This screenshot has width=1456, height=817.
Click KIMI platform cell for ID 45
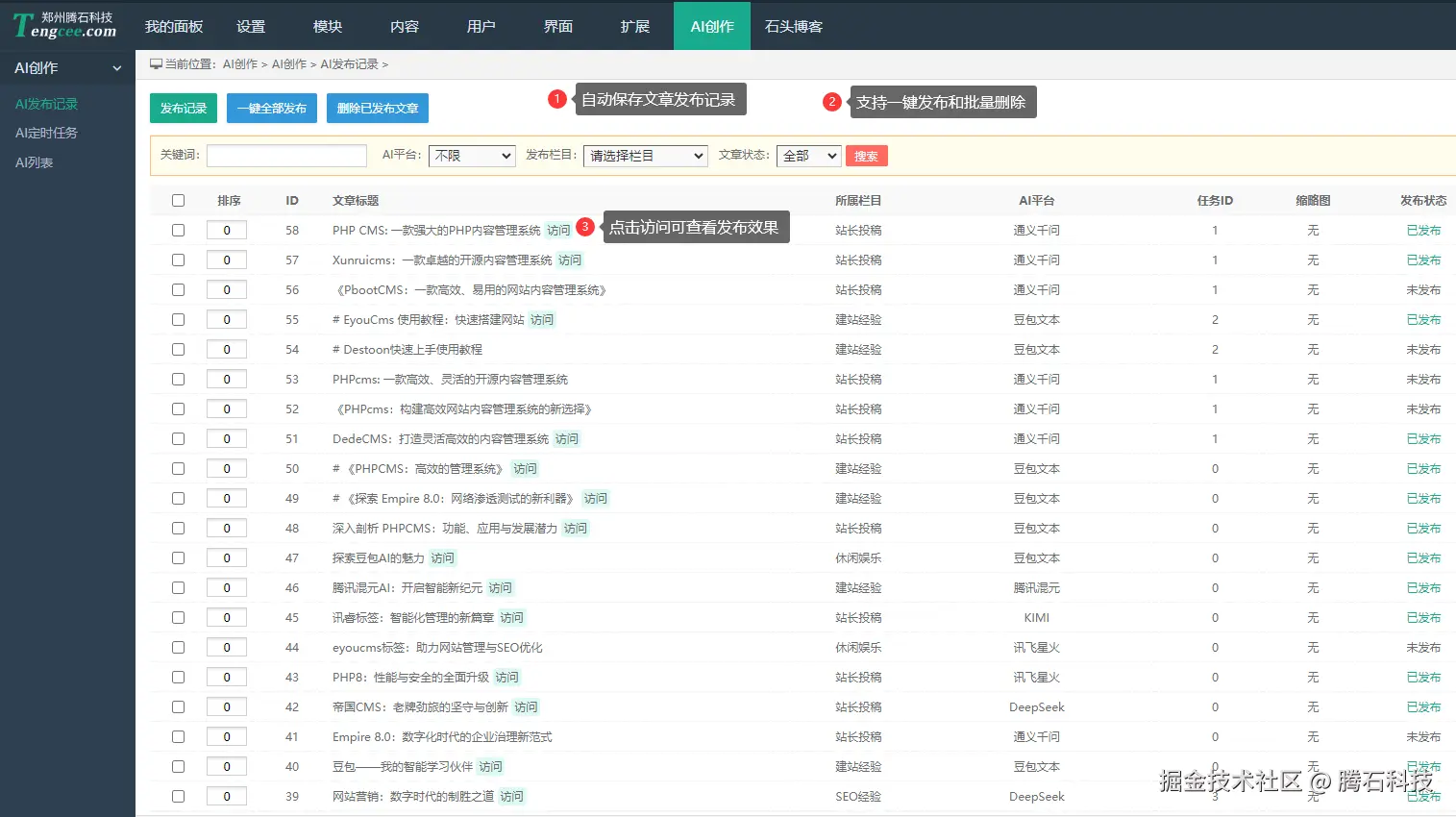1037,618
